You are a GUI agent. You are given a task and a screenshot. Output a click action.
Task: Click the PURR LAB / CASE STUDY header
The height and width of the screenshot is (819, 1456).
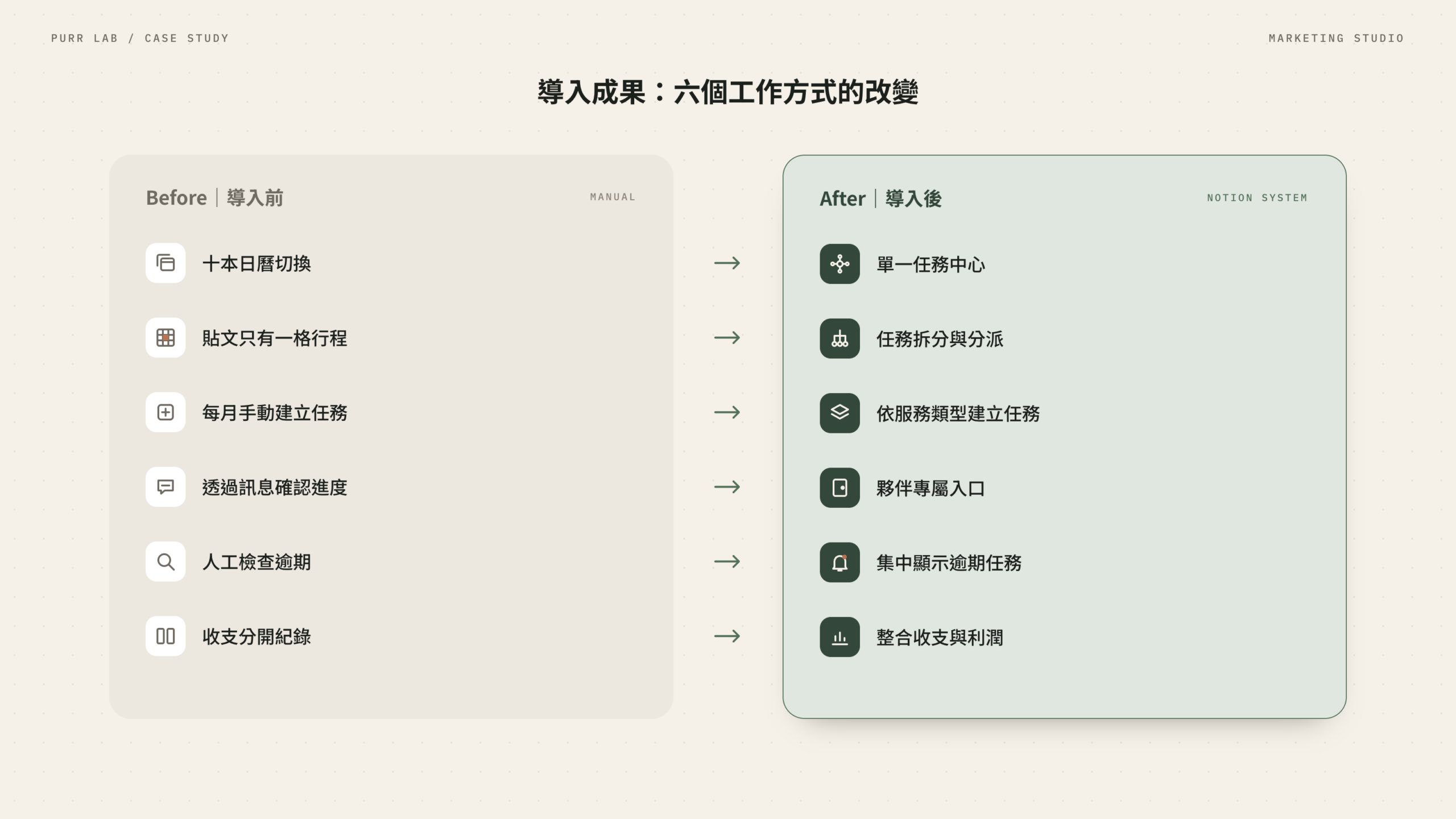tap(140, 38)
